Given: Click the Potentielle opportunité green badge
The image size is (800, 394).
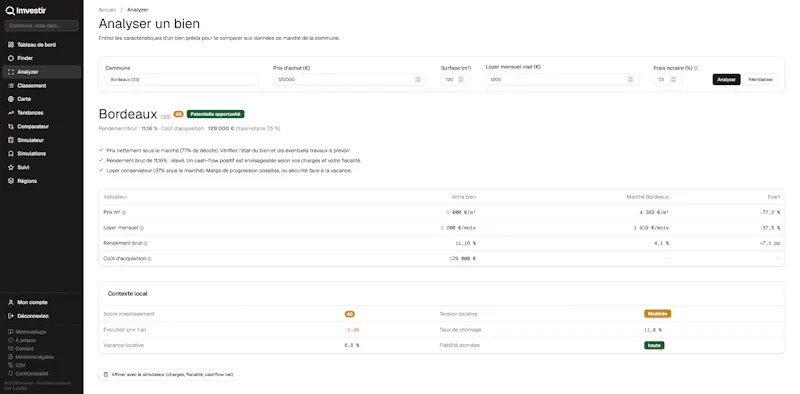Looking at the screenshot, I should (215, 114).
